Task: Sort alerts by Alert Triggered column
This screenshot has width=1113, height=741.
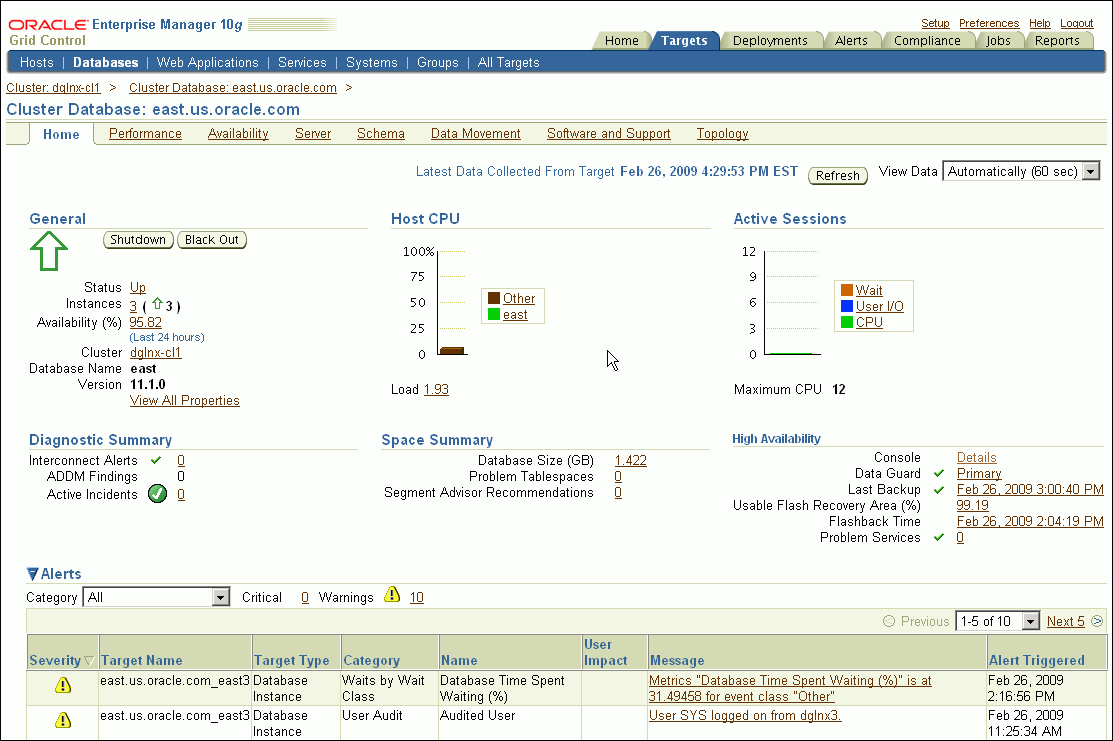Action: [x=1036, y=660]
